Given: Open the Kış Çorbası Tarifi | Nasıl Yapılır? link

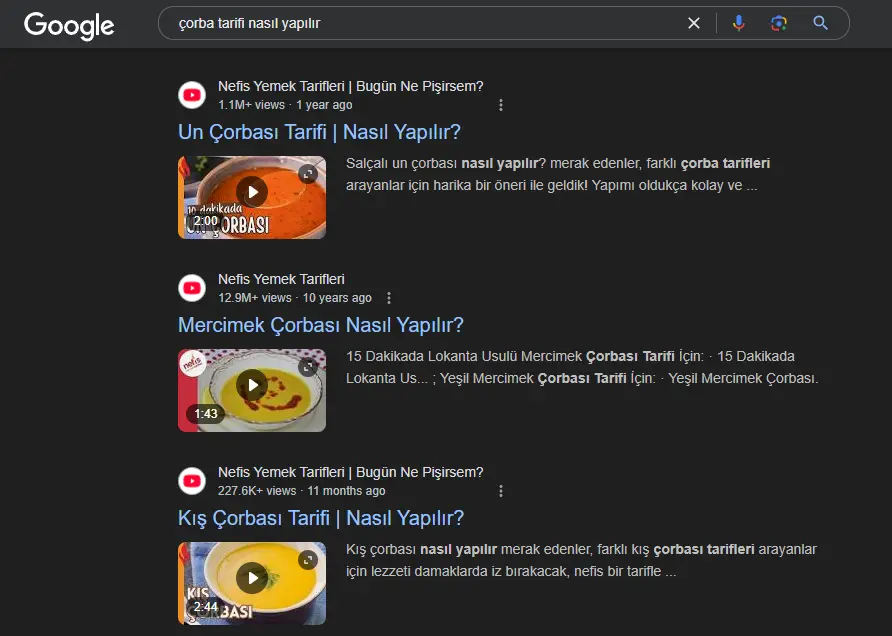Looking at the screenshot, I should tap(321, 518).
